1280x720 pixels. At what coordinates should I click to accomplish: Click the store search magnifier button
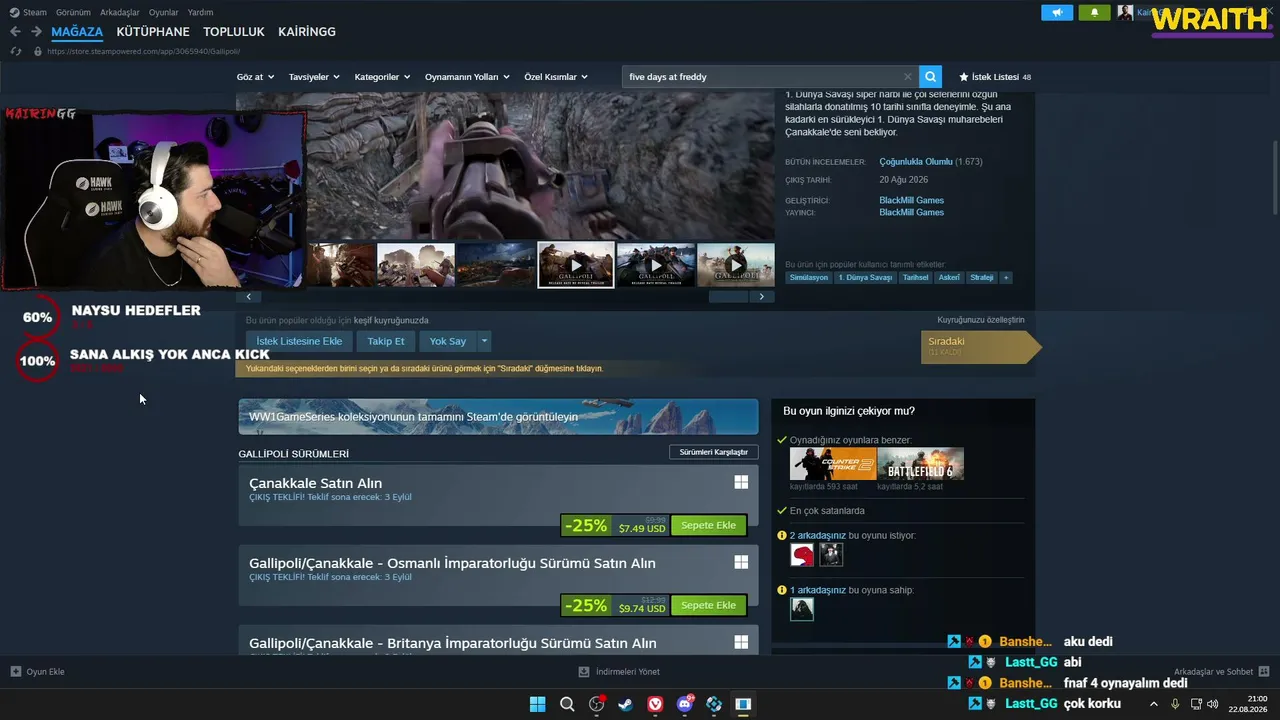[930, 77]
